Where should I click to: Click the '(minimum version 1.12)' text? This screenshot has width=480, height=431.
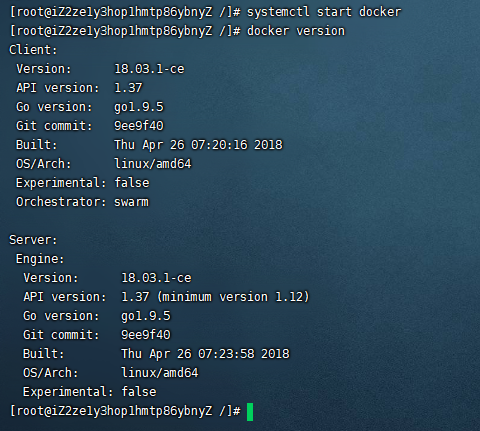[233, 297]
